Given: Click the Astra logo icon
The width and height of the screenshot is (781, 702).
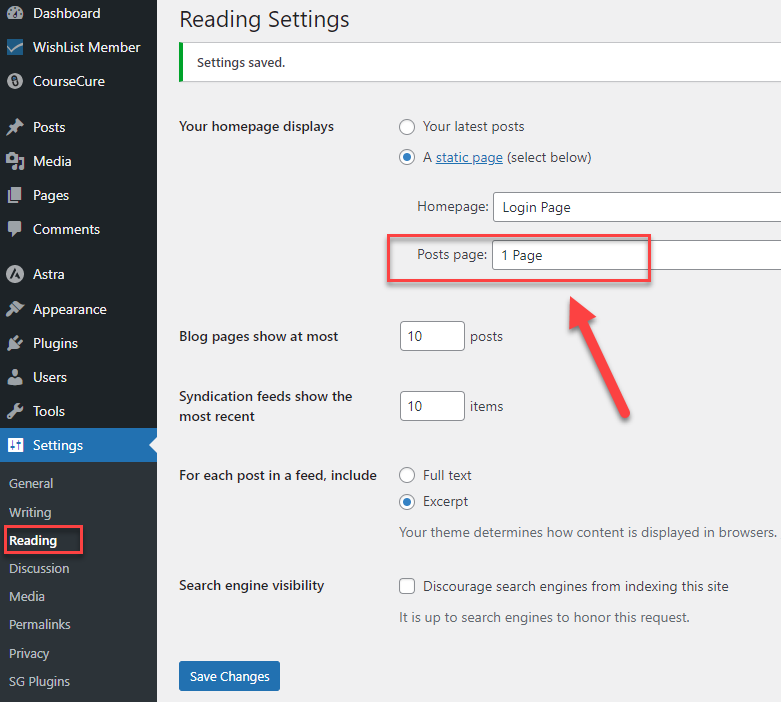Looking at the screenshot, I should pos(15,274).
